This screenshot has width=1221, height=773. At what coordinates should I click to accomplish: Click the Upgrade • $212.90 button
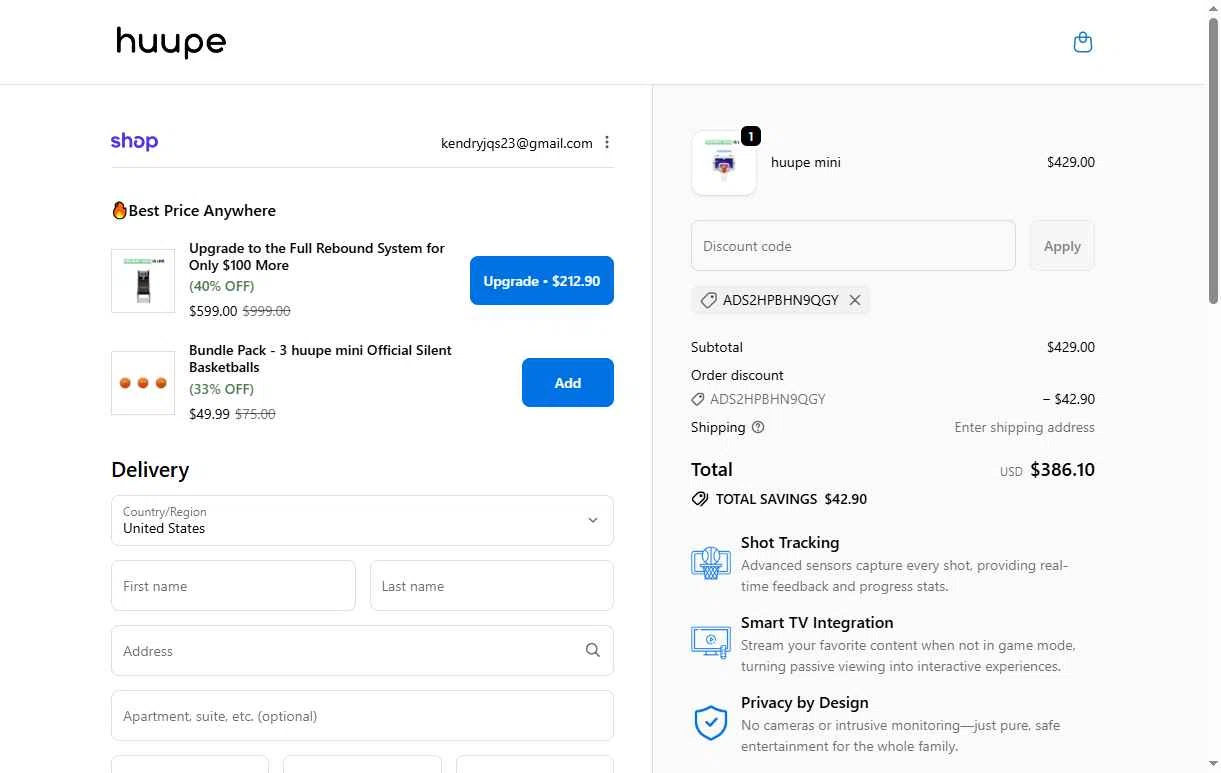[x=542, y=281]
